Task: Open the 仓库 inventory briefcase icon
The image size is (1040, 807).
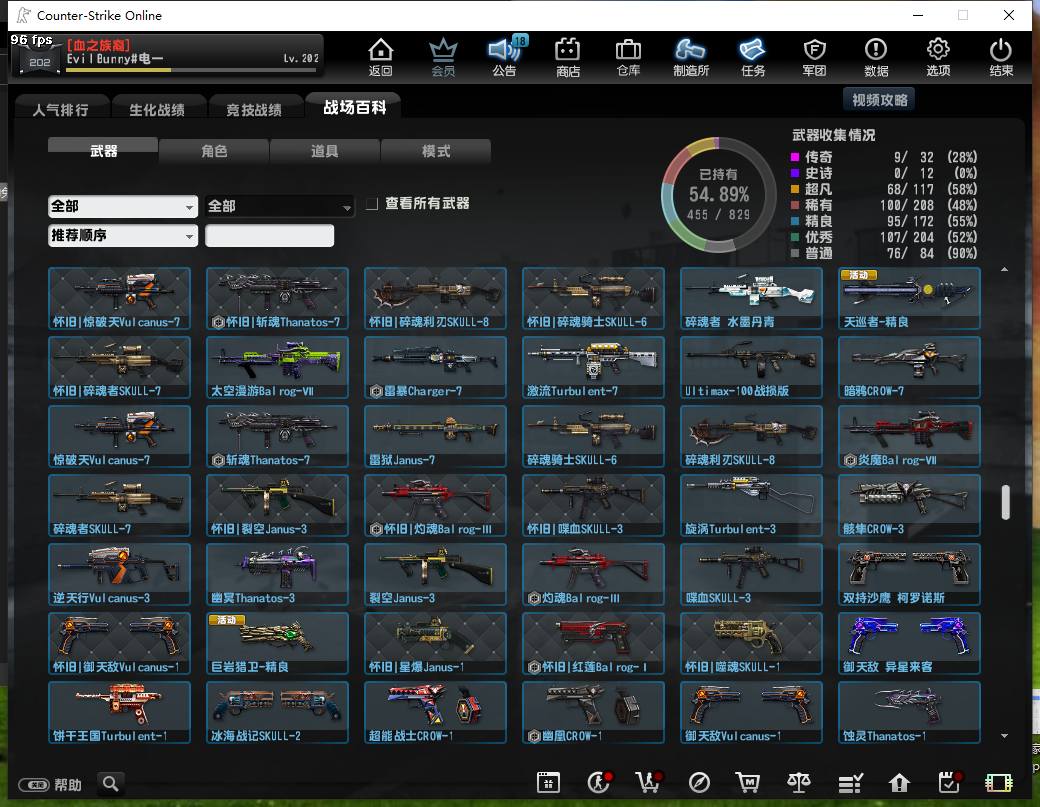Action: (x=628, y=56)
